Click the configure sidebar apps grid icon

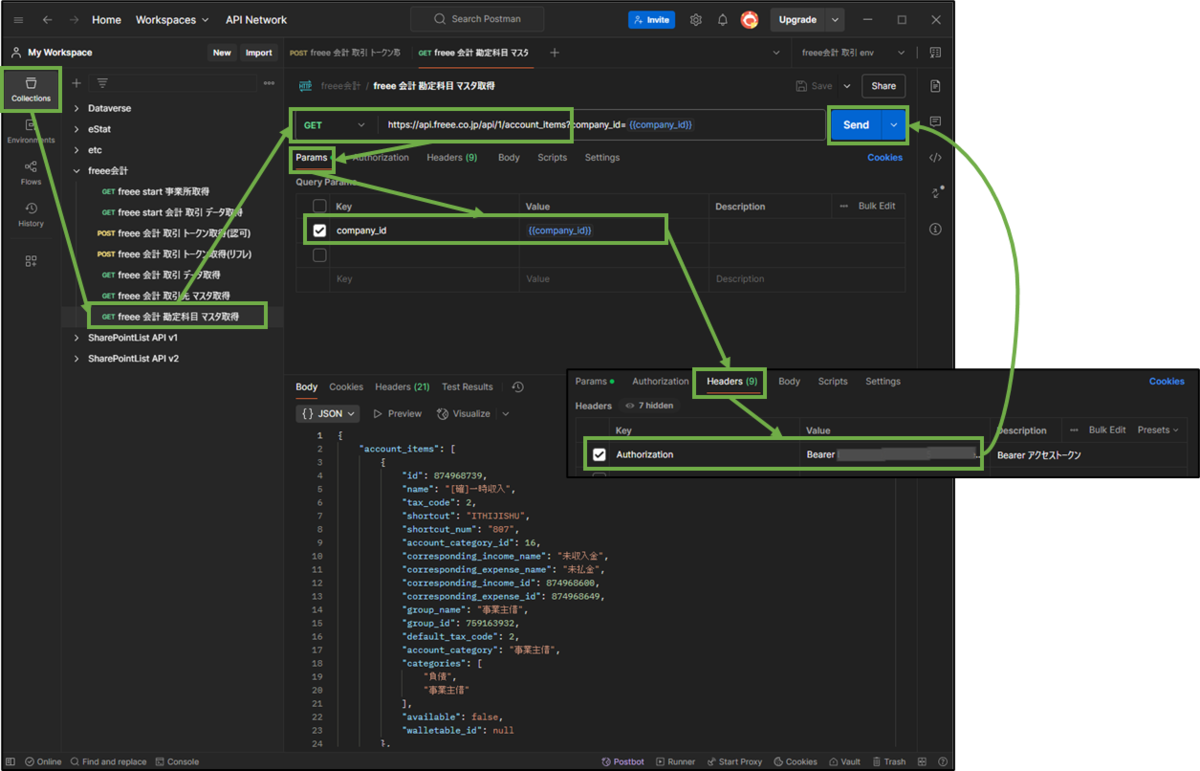pos(31,261)
